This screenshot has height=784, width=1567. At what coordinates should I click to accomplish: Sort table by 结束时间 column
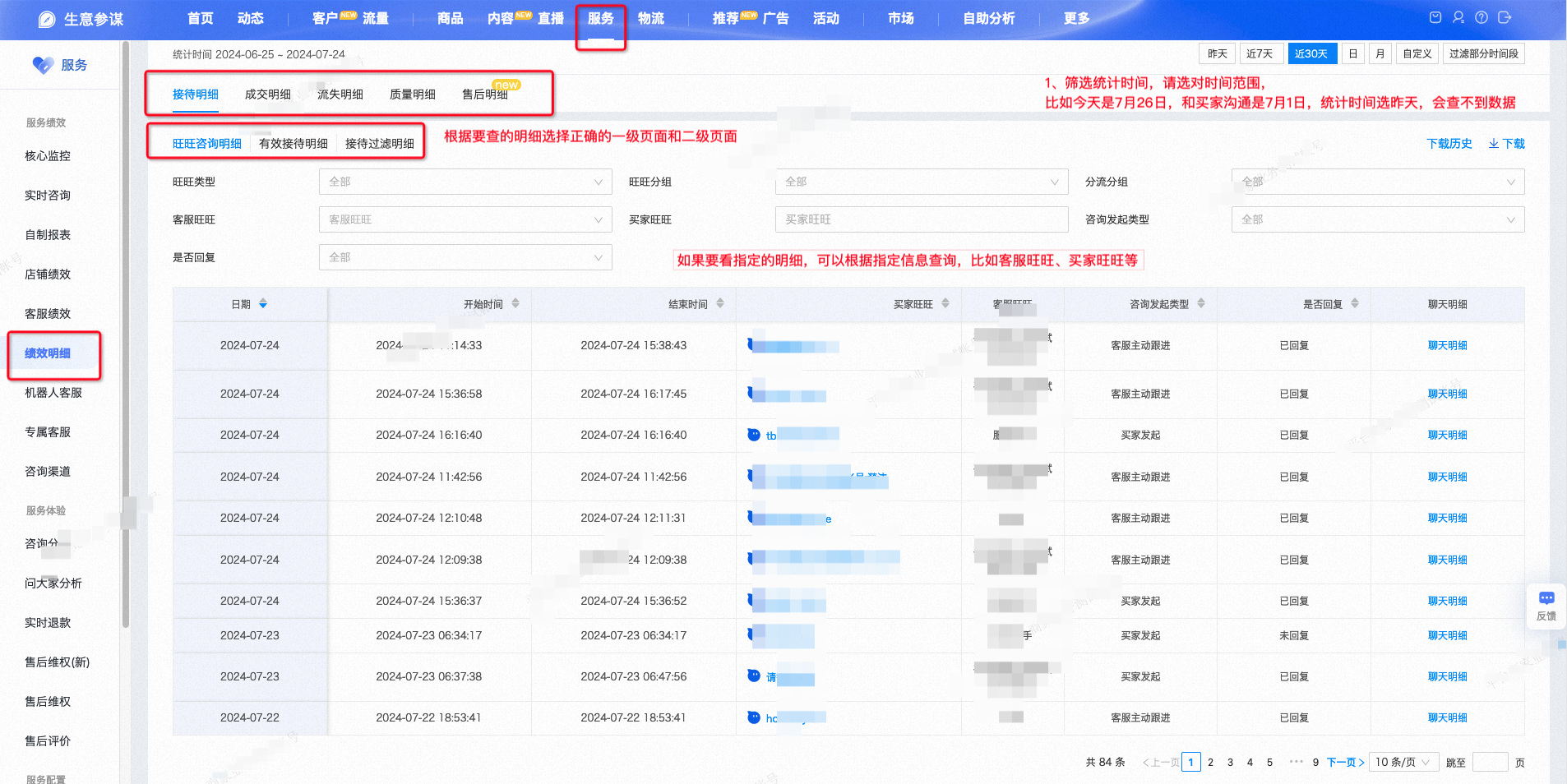(x=720, y=304)
